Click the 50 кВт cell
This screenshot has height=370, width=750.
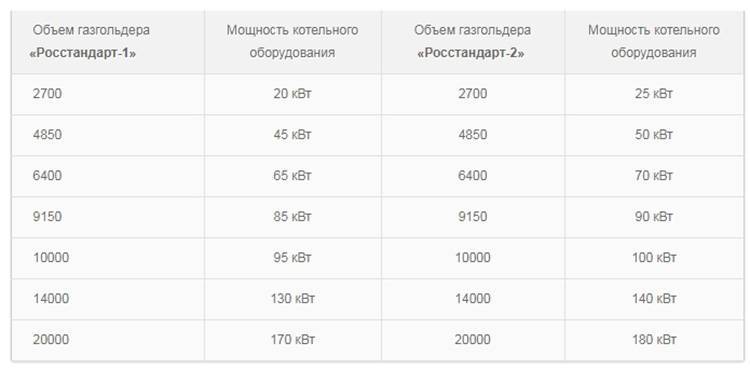pyautogui.click(x=654, y=135)
